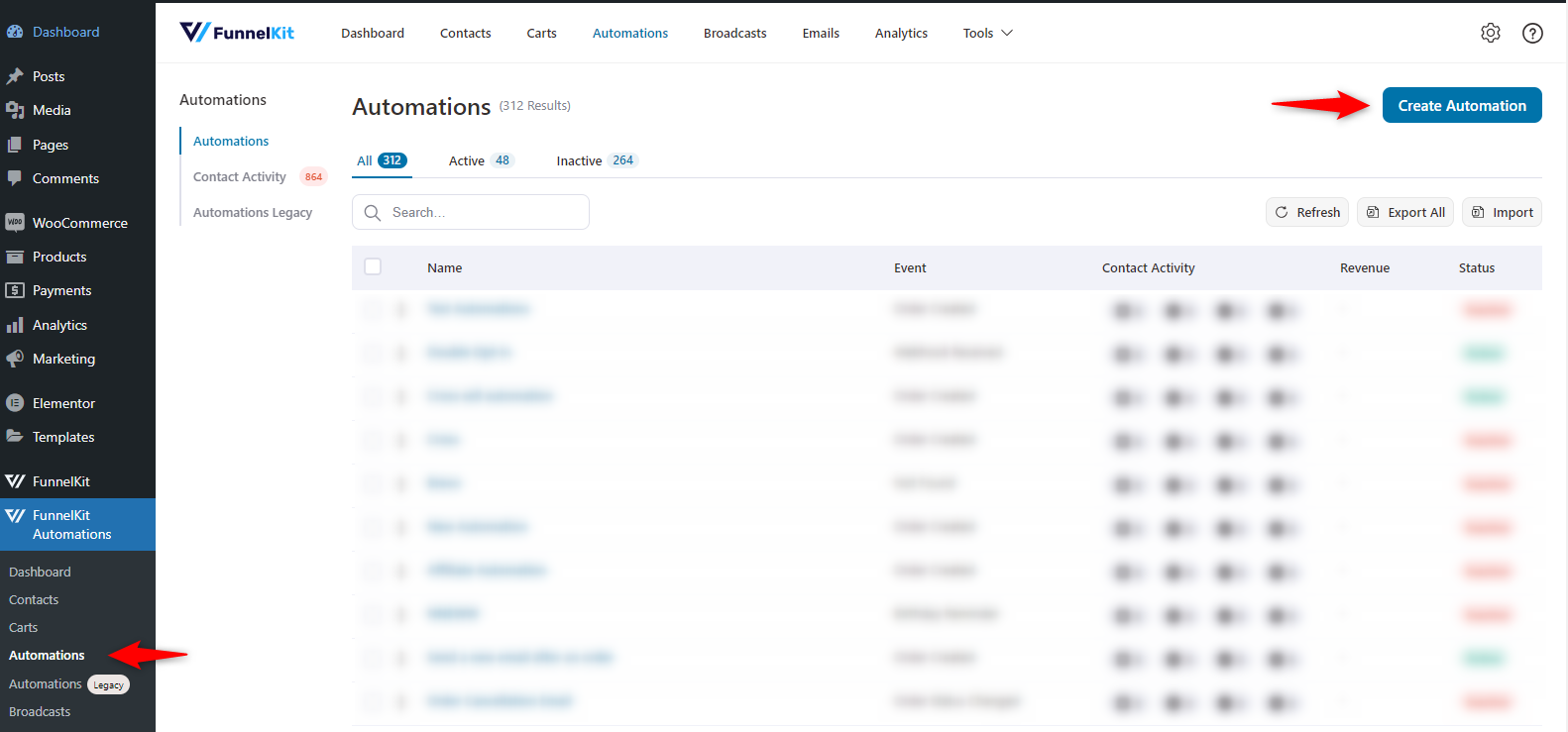
Task: Open Dashboard in FunnelKit top navigation
Action: click(x=373, y=33)
